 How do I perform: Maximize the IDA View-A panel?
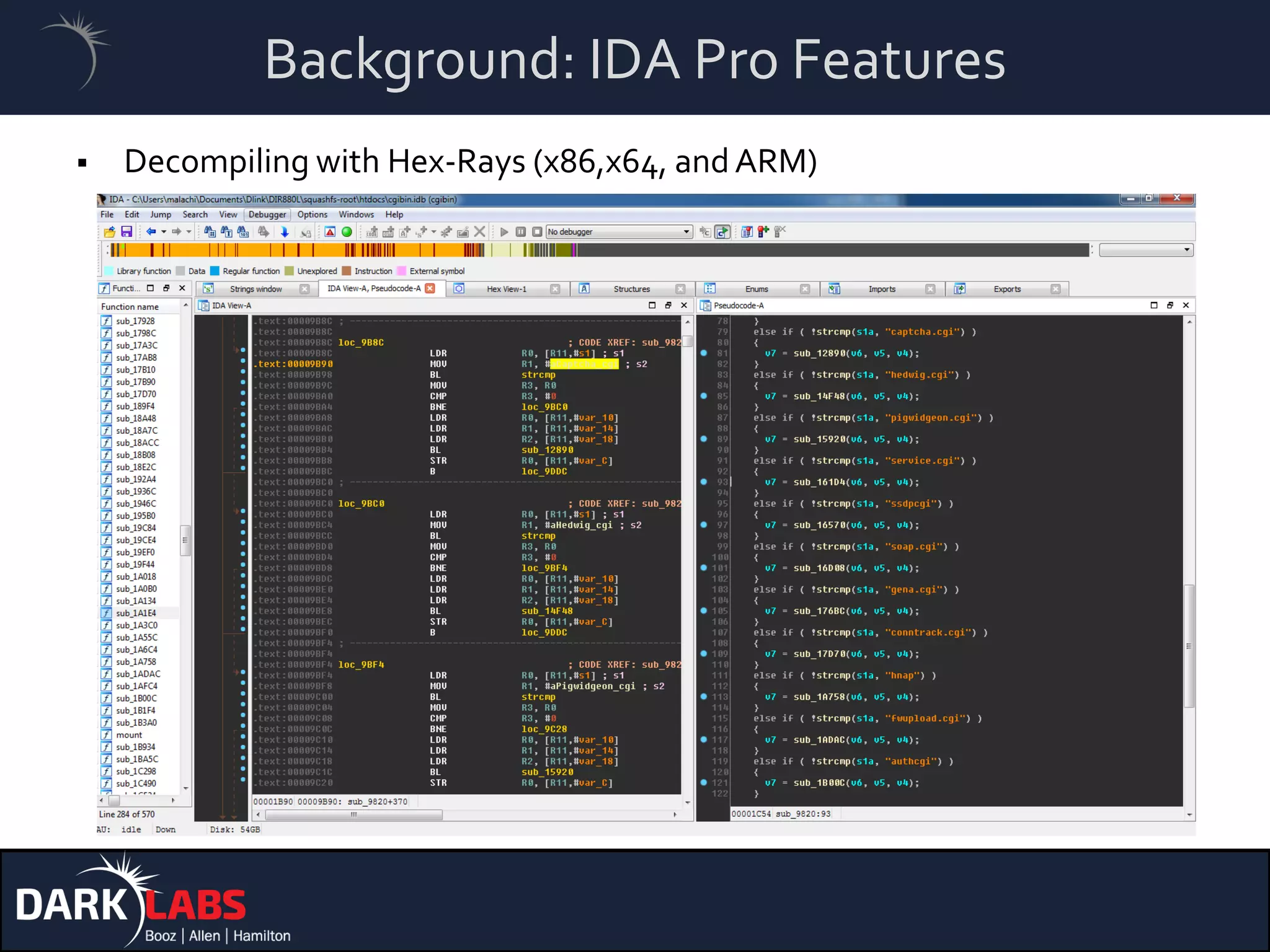pos(652,305)
